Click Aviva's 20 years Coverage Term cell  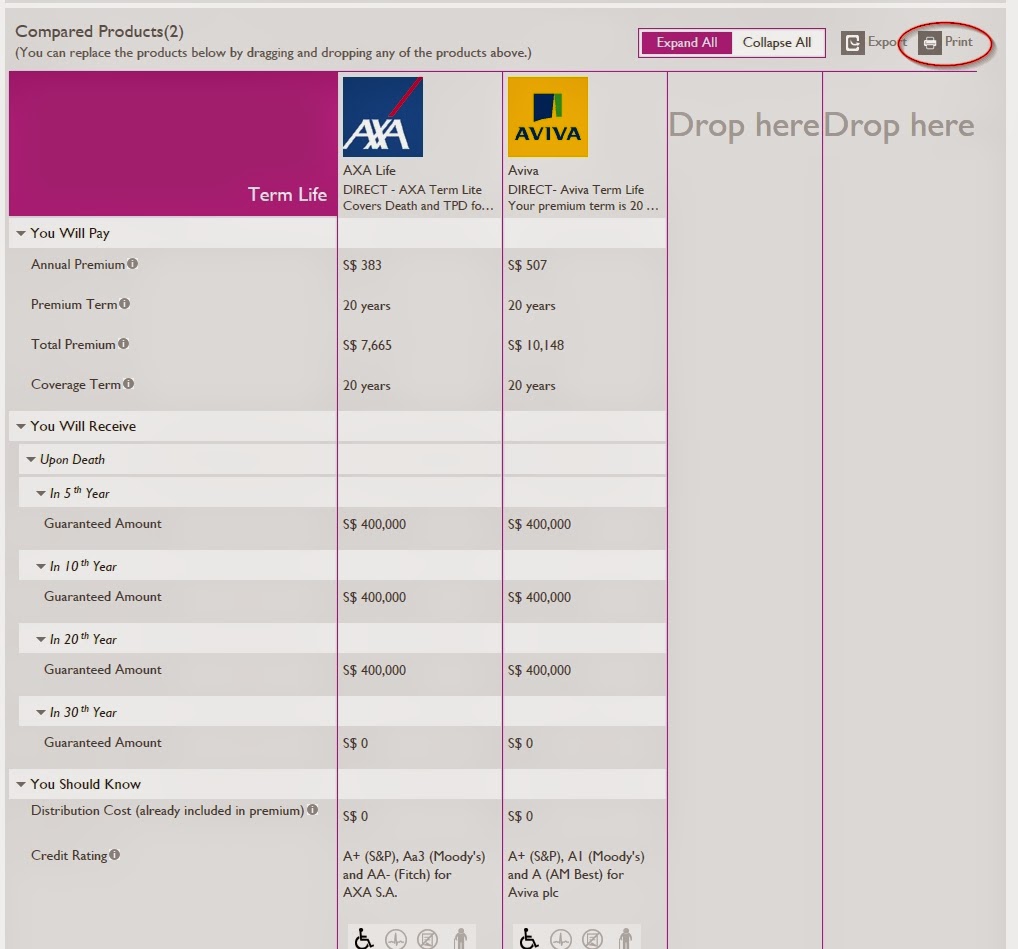532,386
